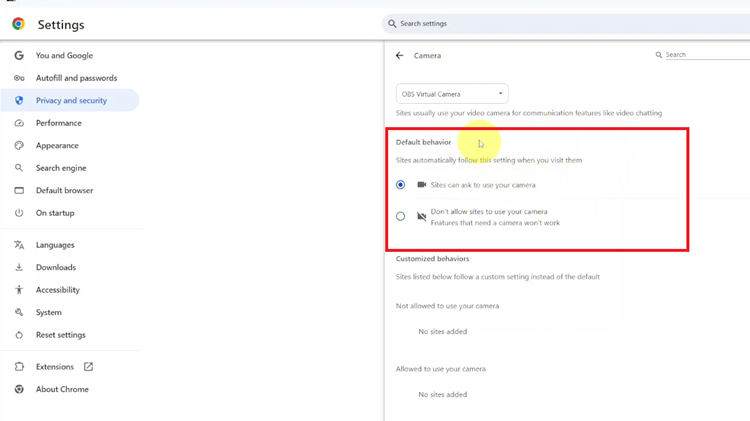
Task: Open Search engine settings section
Action: coord(61,168)
